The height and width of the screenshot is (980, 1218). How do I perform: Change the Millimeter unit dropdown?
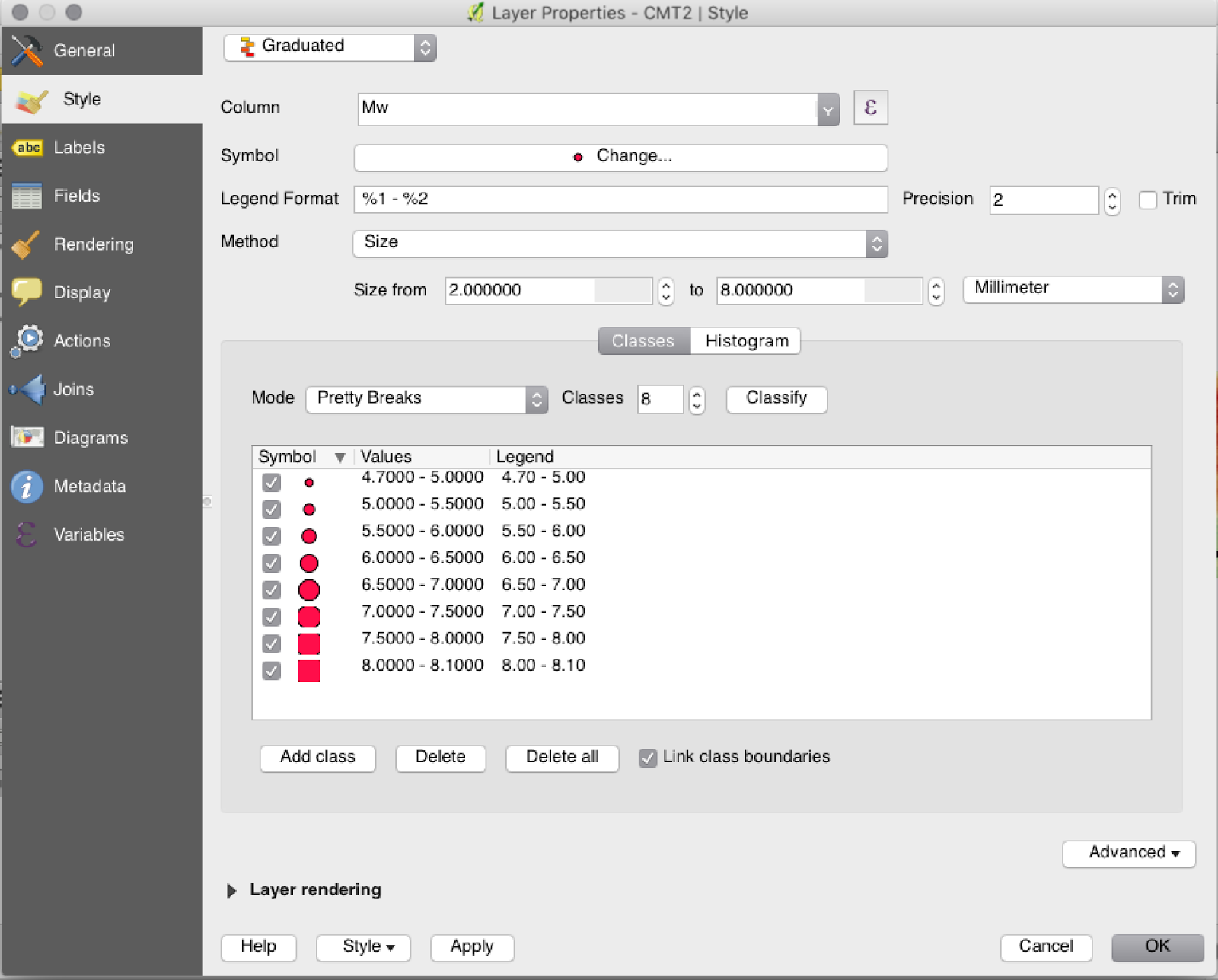(x=1072, y=289)
